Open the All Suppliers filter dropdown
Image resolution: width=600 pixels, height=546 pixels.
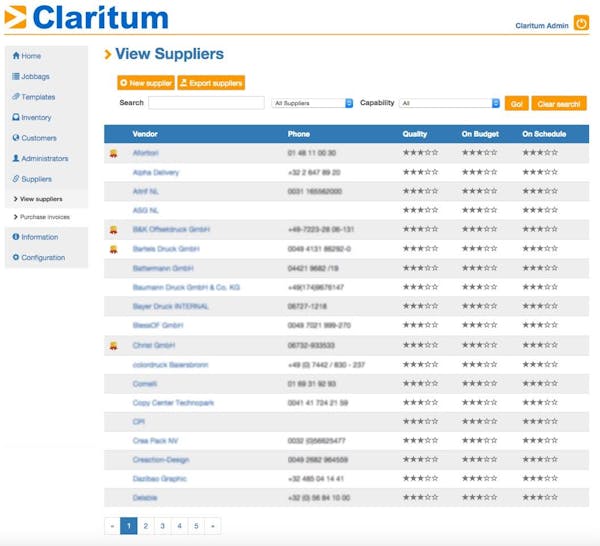click(312, 103)
